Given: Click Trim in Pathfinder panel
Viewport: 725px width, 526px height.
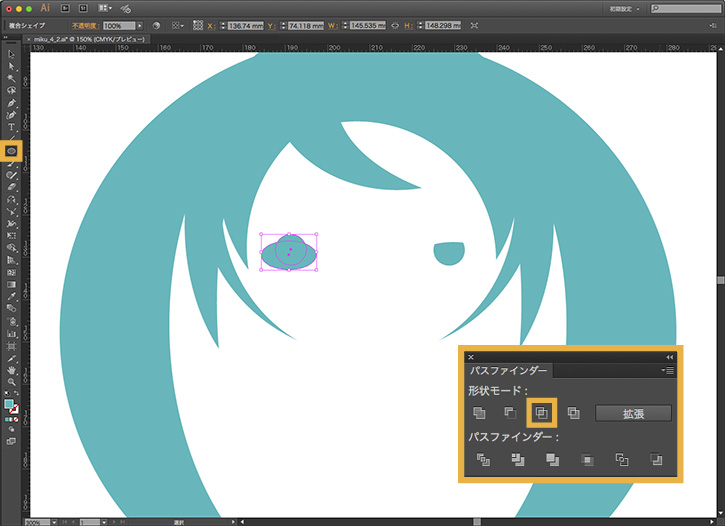Looking at the screenshot, I should pos(518,459).
